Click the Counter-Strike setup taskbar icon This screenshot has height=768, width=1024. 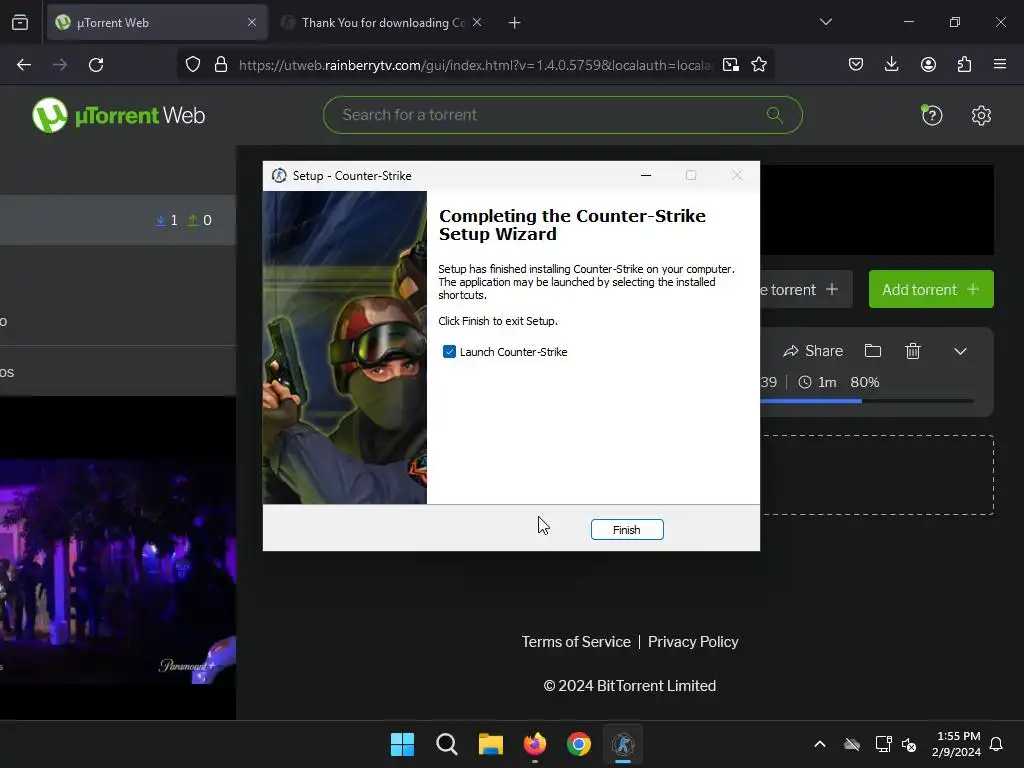click(623, 744)
